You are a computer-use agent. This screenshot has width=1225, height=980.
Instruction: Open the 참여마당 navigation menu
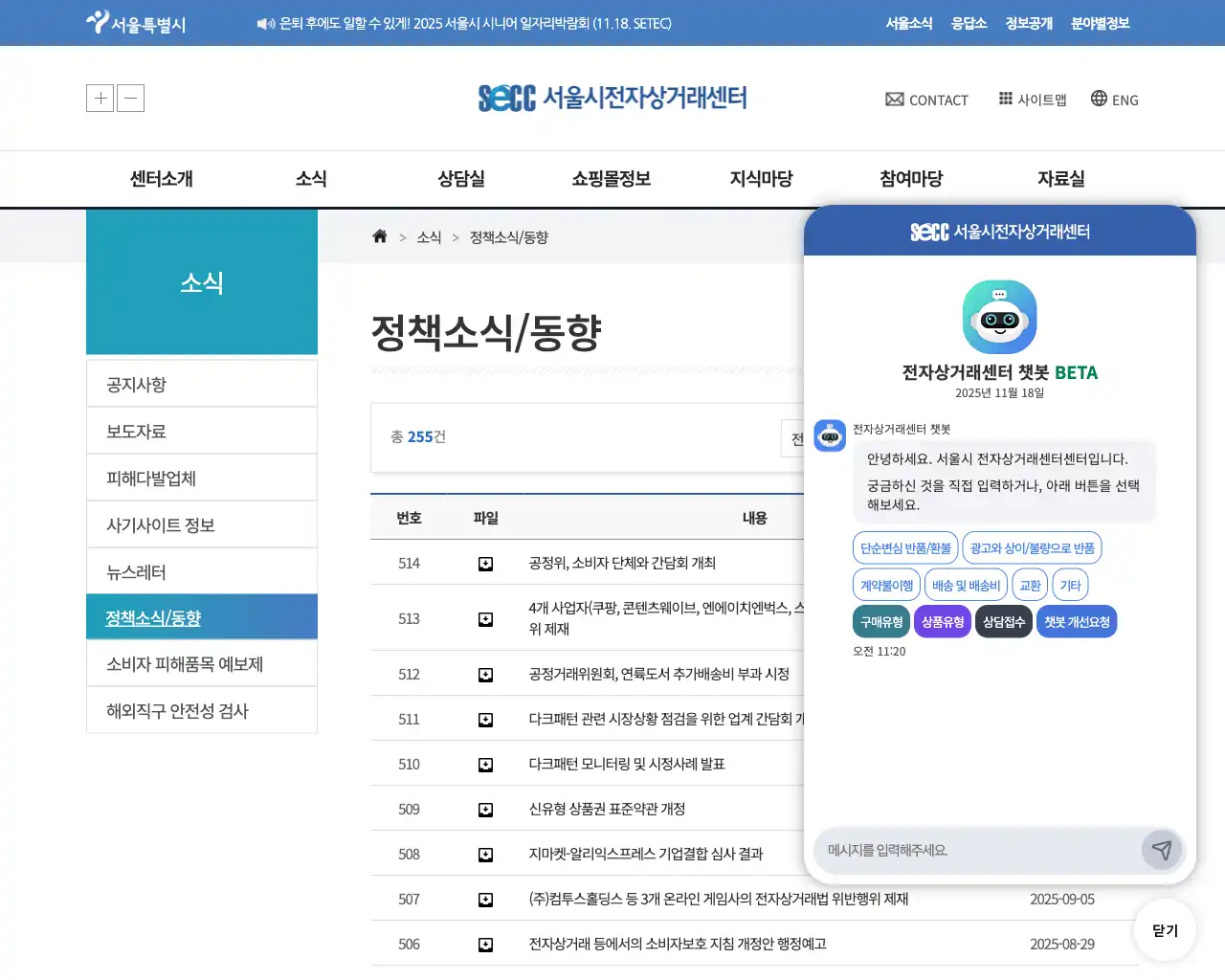pyautogui.click(x=910, y=178)
